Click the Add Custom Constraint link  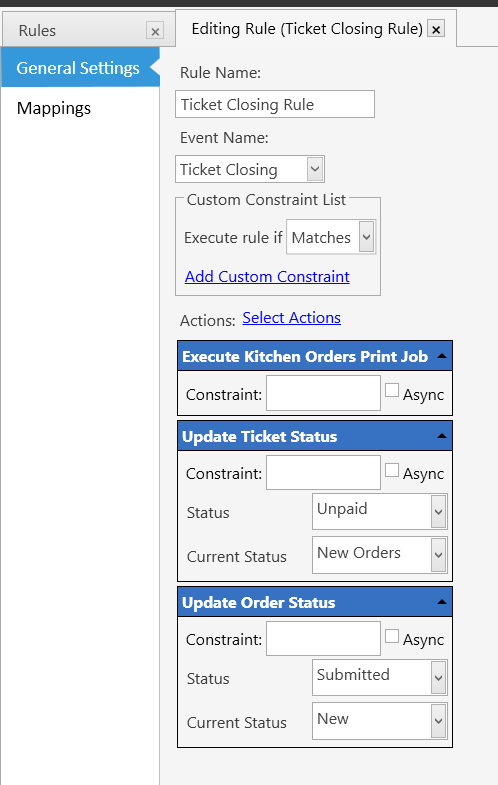point(267,276)
